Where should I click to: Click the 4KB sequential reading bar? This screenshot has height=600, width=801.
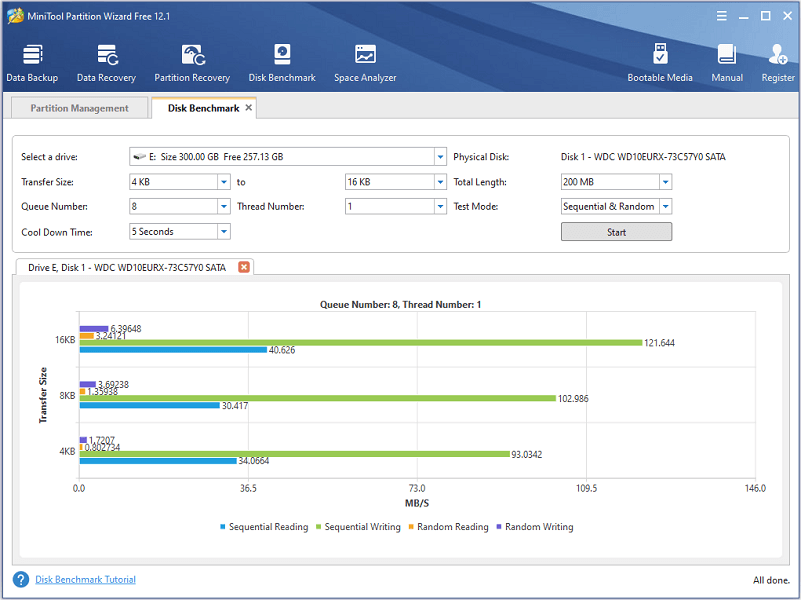158,461
